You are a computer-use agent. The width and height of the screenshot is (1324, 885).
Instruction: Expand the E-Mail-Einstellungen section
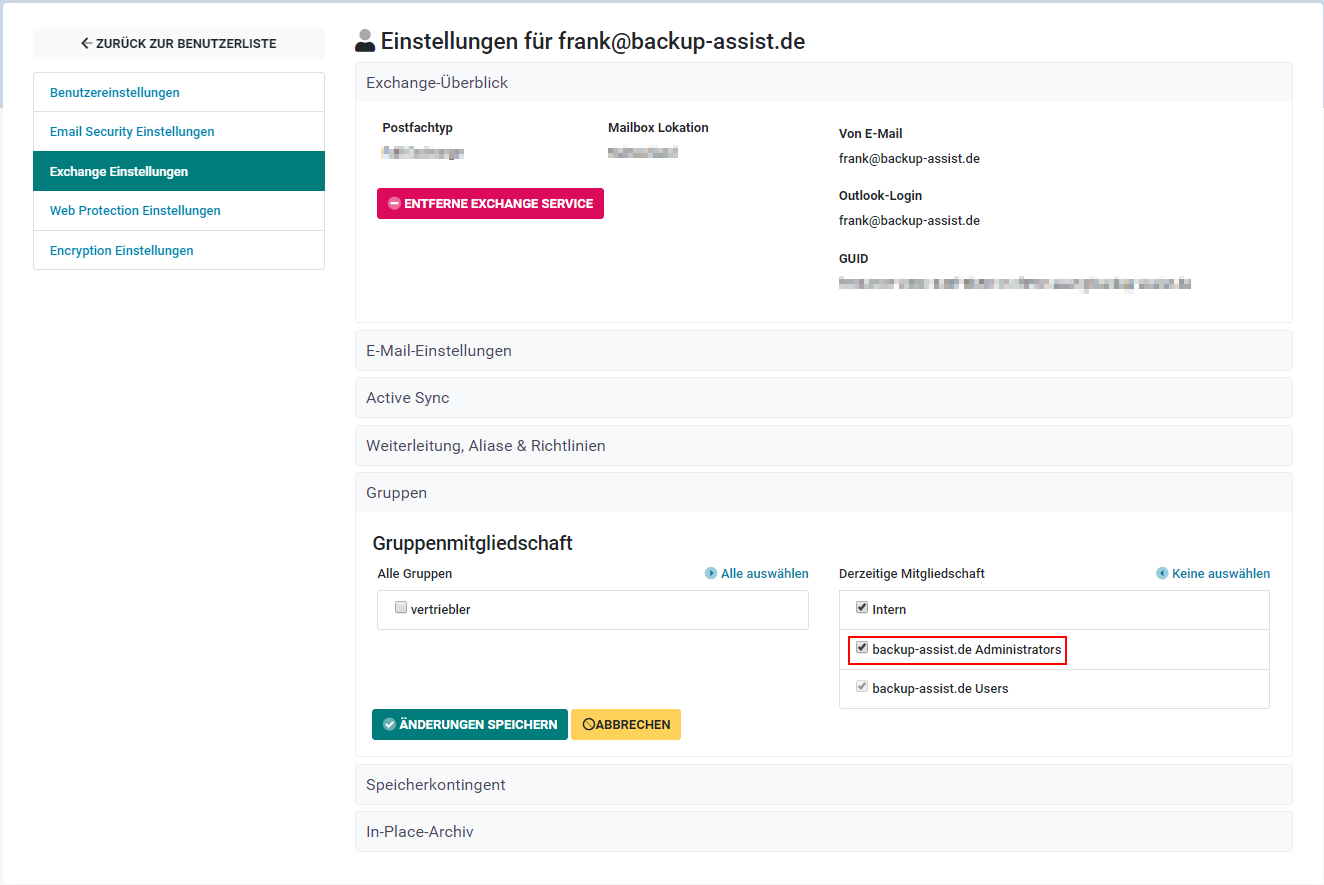(x=439, y=351)
